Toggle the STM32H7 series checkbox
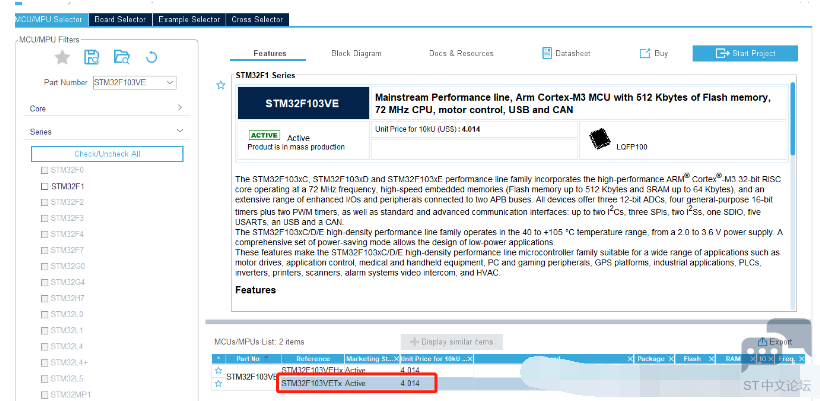Viewport: 820px width, 401px height. (44, 299)
